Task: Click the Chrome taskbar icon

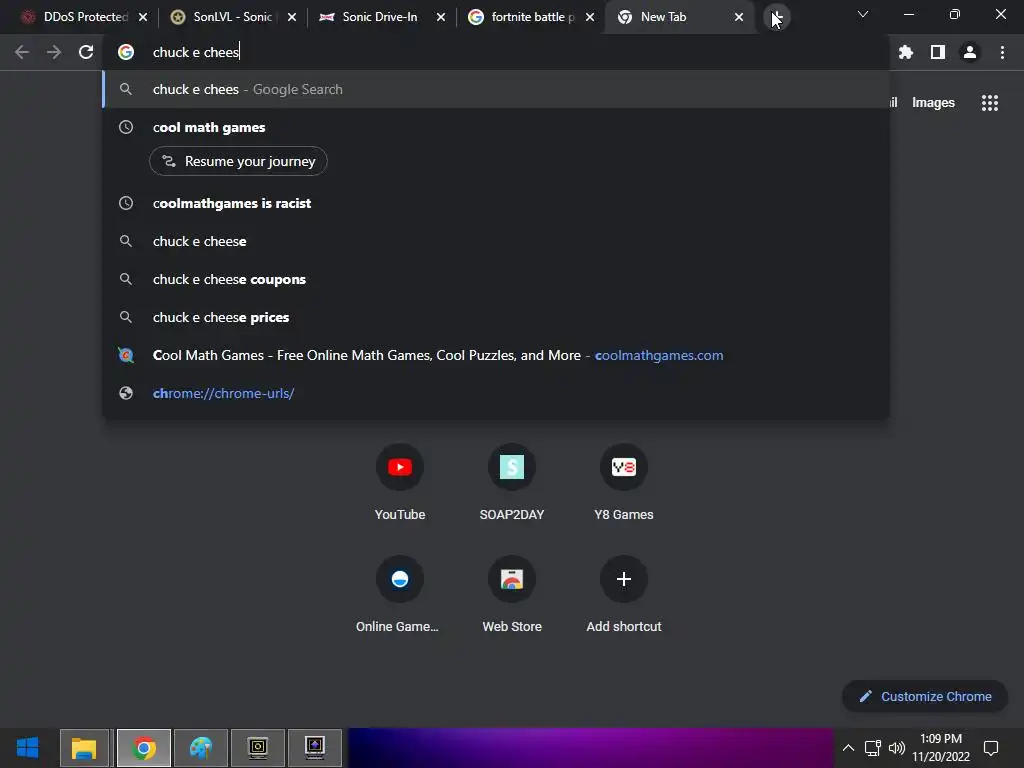Action: click(144, 748)
